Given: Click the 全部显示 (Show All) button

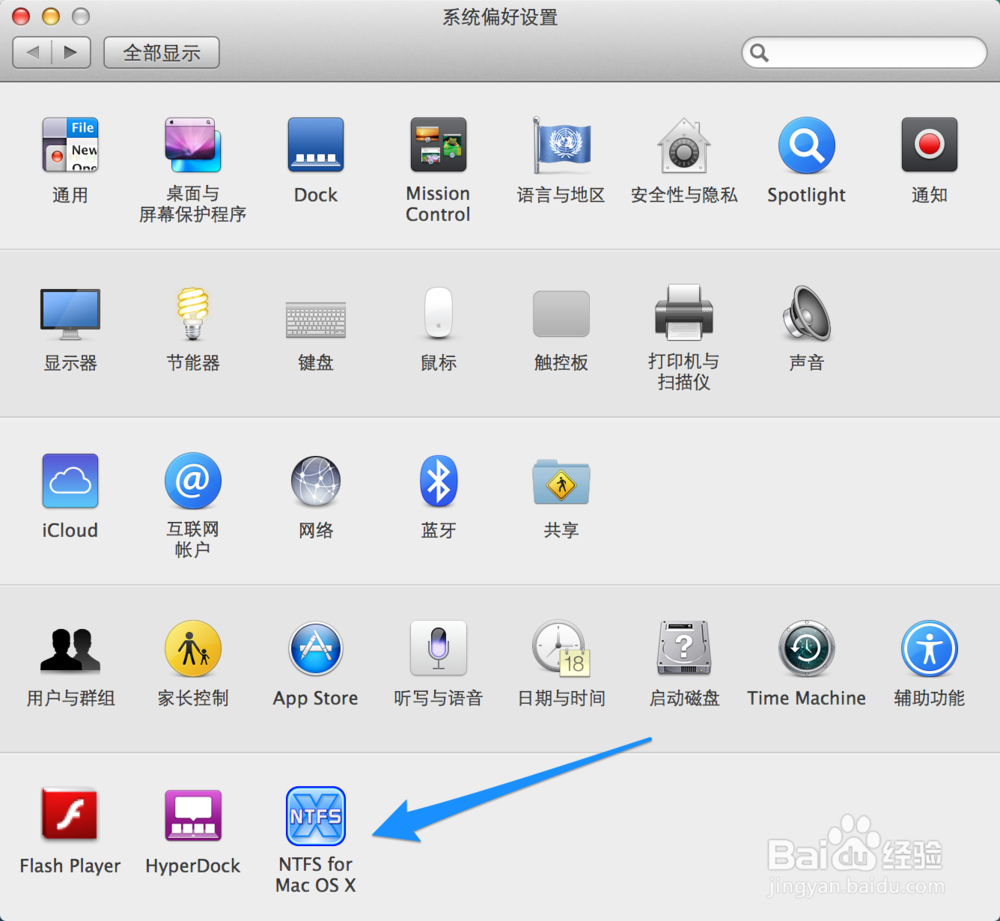Looking at the screenshot, I should pyautogui.click(x=161, y=52).
